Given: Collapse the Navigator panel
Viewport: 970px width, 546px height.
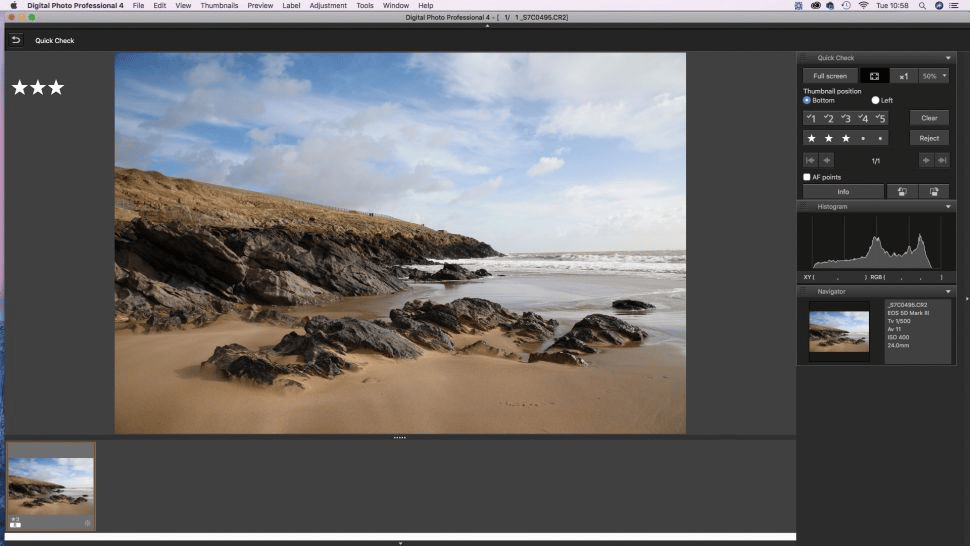Looking at the screenshot, I should tap(948, 291).
